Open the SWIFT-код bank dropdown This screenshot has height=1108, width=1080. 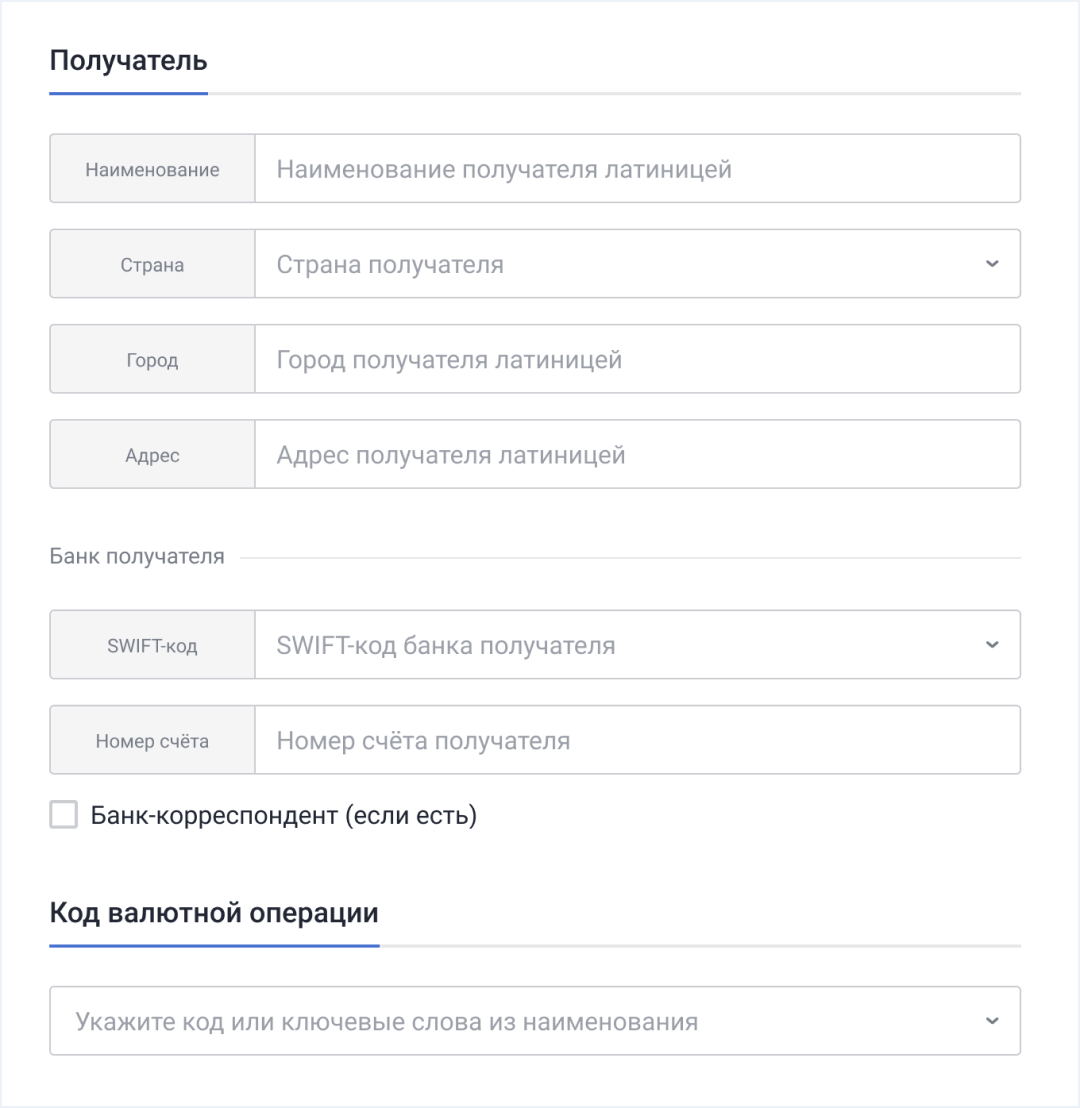click(620, 645)
